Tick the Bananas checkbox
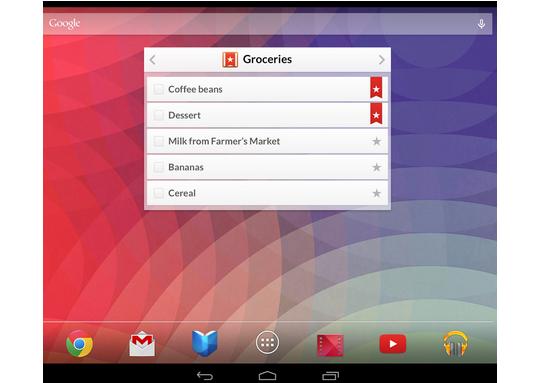Viewport: 550px width, 383px height. 159,167
